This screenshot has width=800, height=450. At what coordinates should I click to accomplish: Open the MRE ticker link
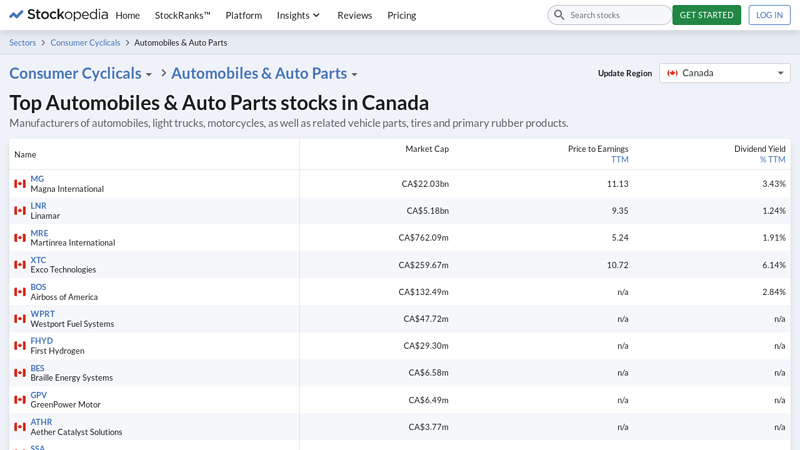point(39,233)
